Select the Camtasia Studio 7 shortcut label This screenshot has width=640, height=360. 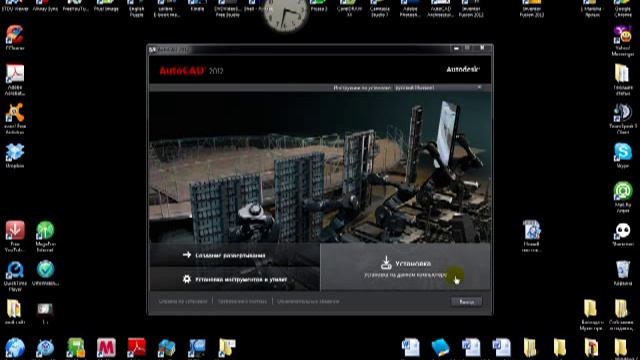380,11
